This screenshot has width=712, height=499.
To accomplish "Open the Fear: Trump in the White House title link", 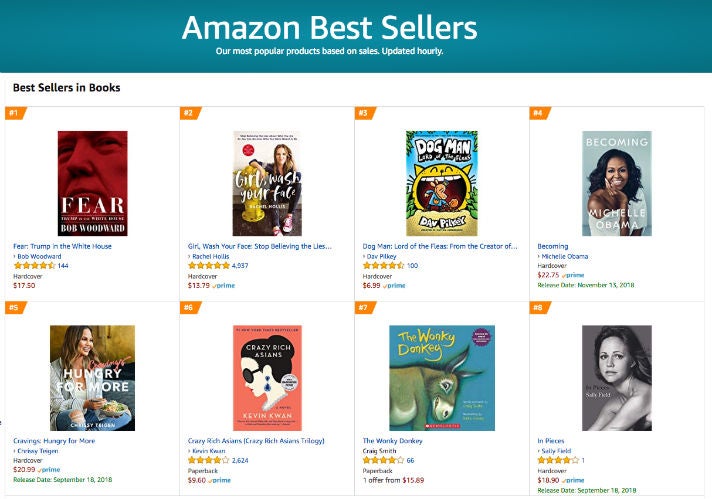I will click(x=62, y=246).
